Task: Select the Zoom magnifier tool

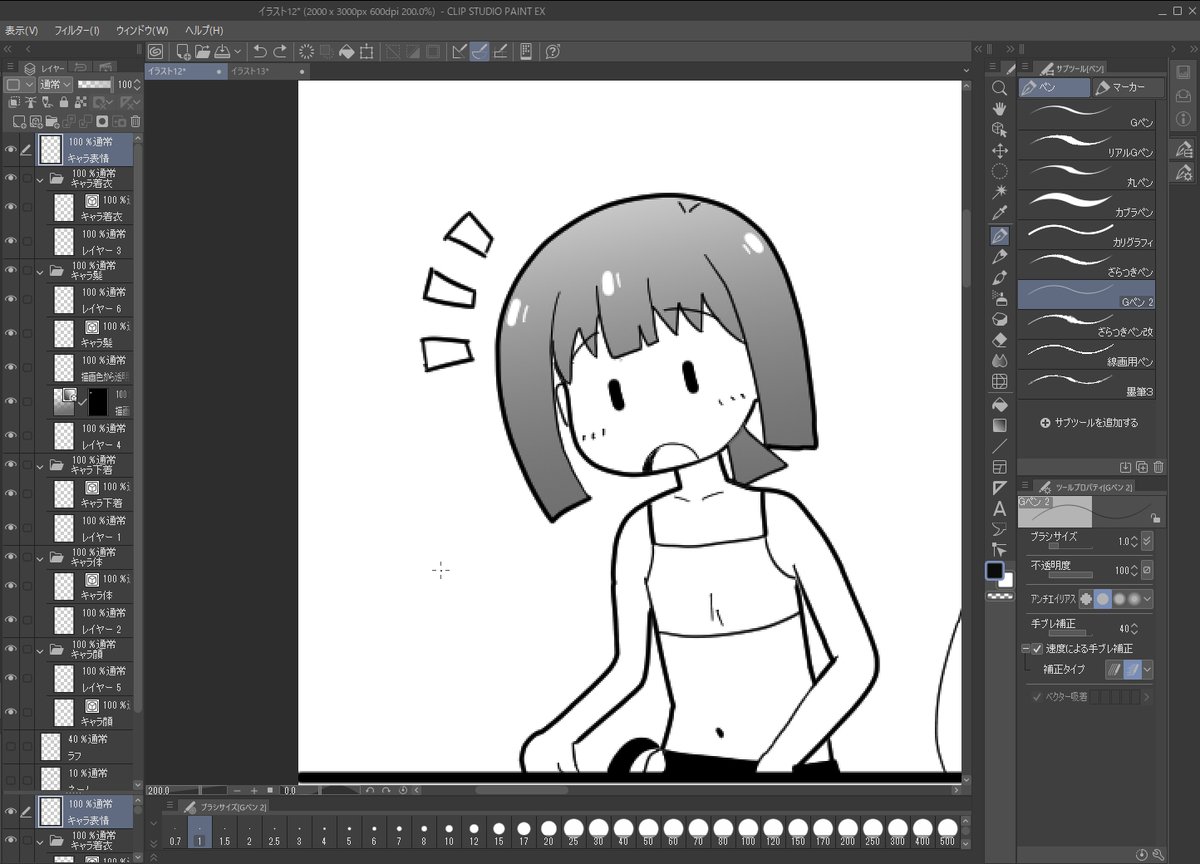Action: (999, 87)
